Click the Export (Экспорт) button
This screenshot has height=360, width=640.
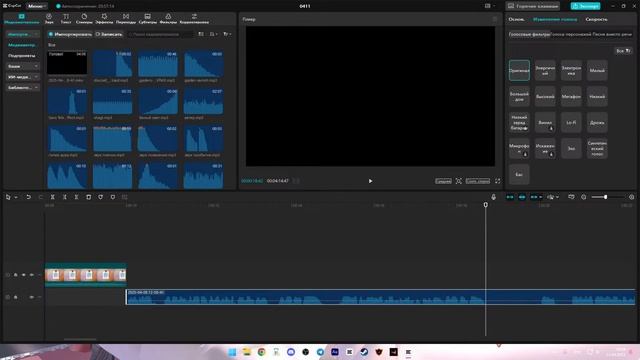click(x=585, y=6)
